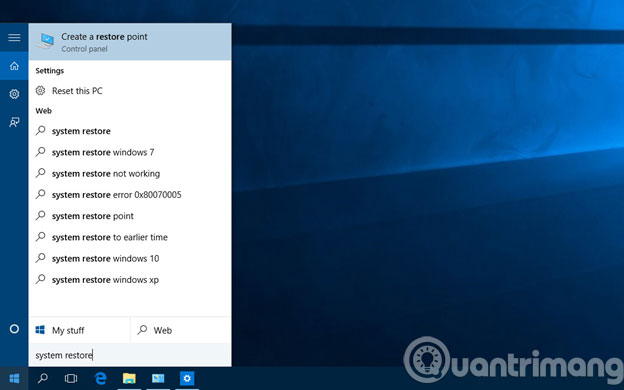Viewport: 624px width, 390px height.
Task: Open the picture-window app on the taskbar
Action: [x=158, y=378]
